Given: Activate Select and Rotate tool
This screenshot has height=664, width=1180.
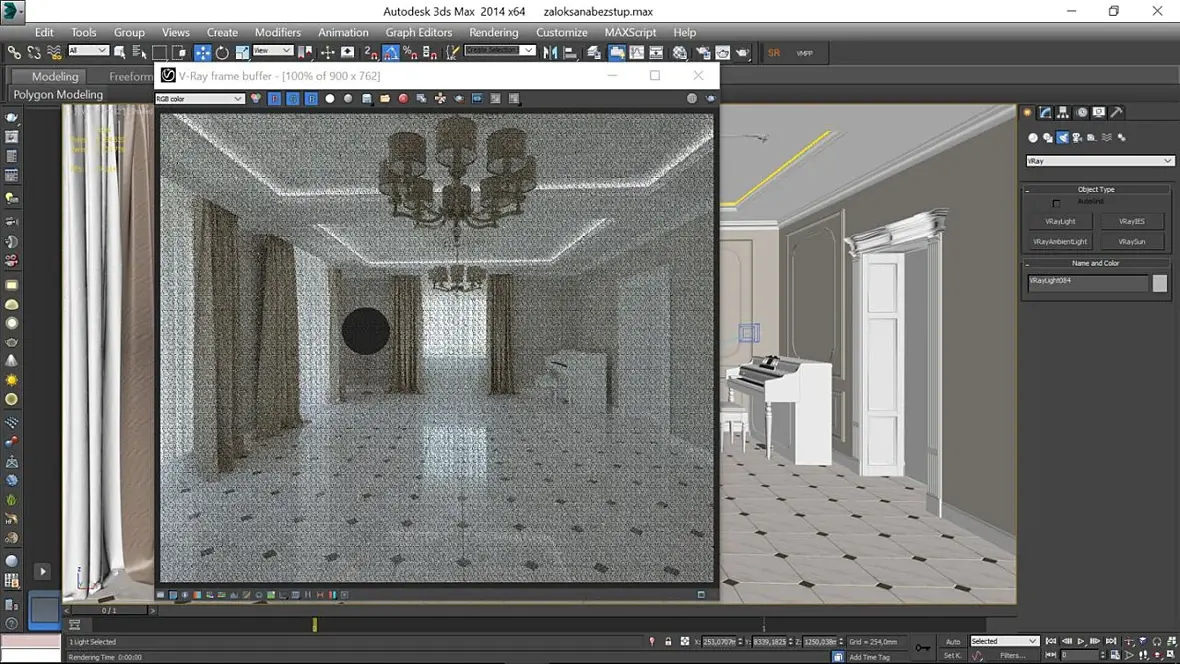Looking at the screenshot, I should [x=222, y=53].
